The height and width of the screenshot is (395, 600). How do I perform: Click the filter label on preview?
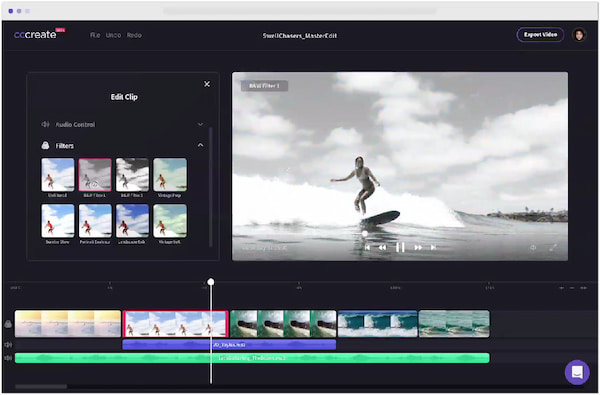pyautogui.click(x=264, y=86)
